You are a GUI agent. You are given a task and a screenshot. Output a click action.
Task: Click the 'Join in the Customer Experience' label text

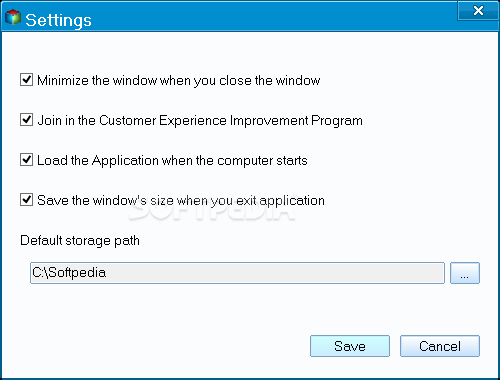coord(200,120)
